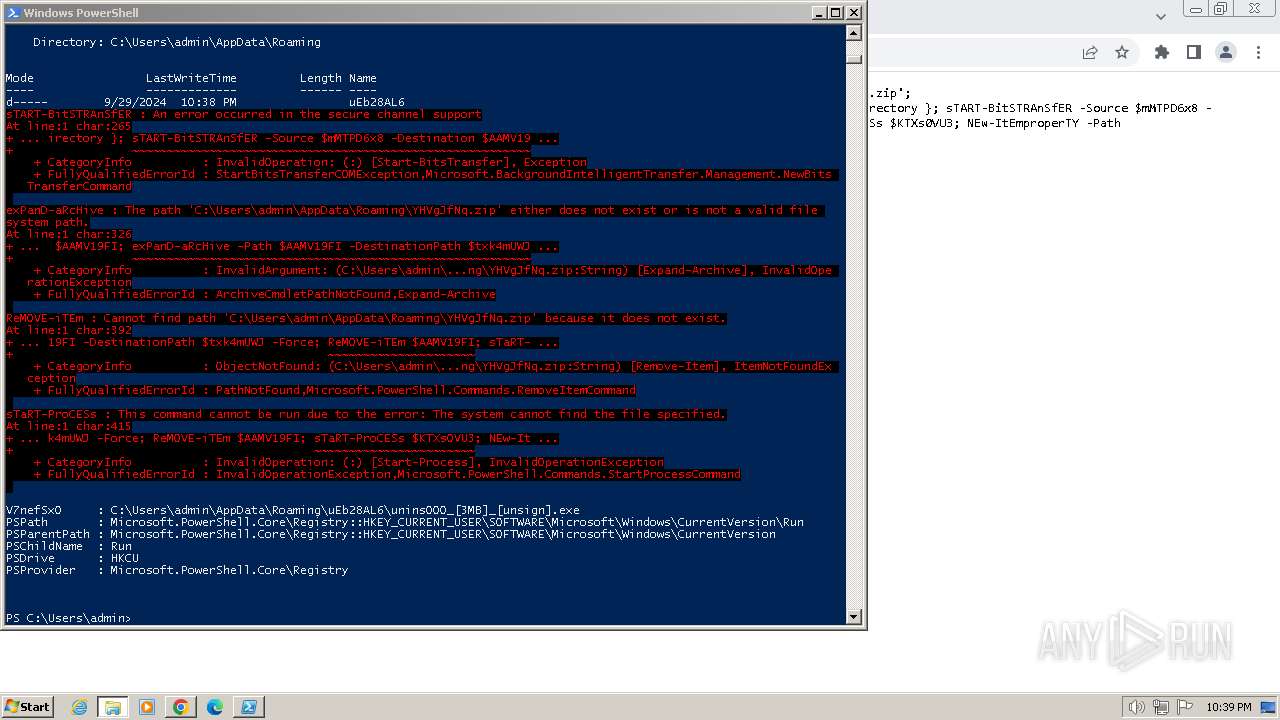Open Windows Media Player from the taskbar
1280x720 pixels.
[147, 707]
